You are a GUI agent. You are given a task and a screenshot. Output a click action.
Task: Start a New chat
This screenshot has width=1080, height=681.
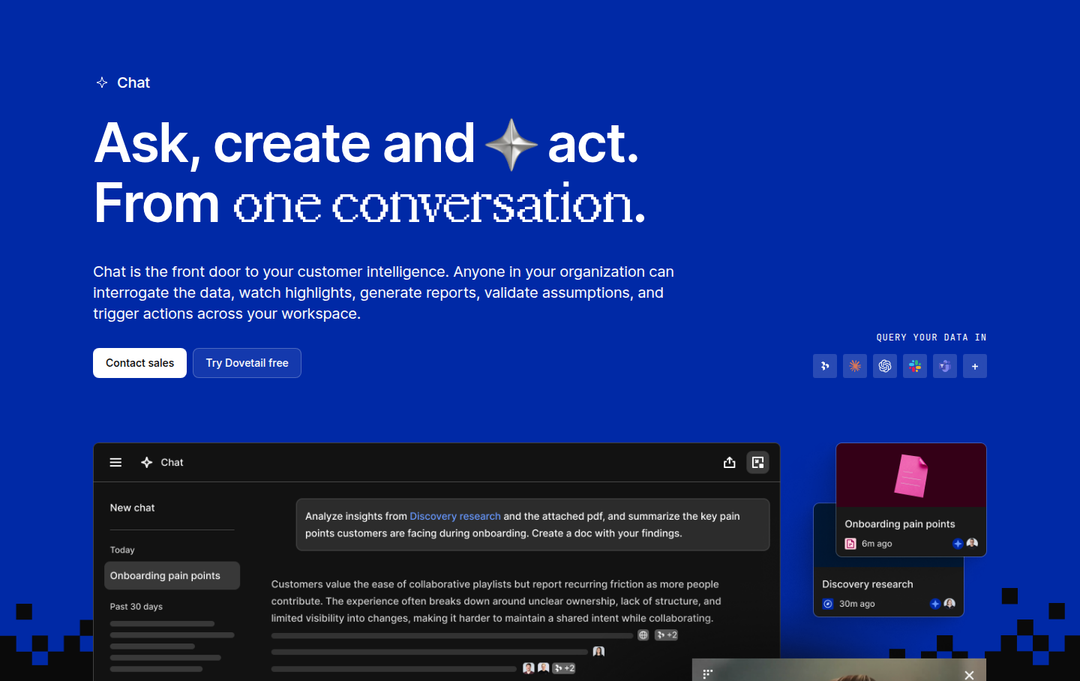tap(132, 507)
